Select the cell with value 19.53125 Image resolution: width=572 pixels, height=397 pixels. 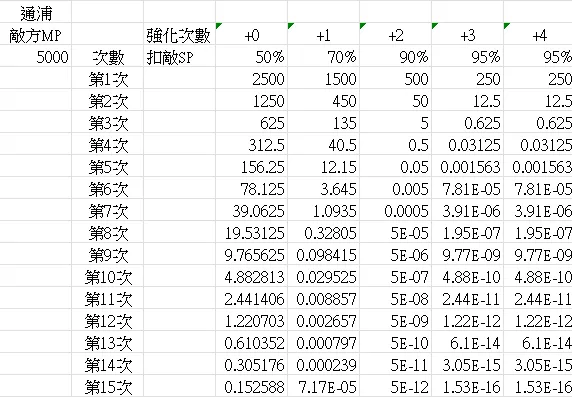click(x=251, y=232)
